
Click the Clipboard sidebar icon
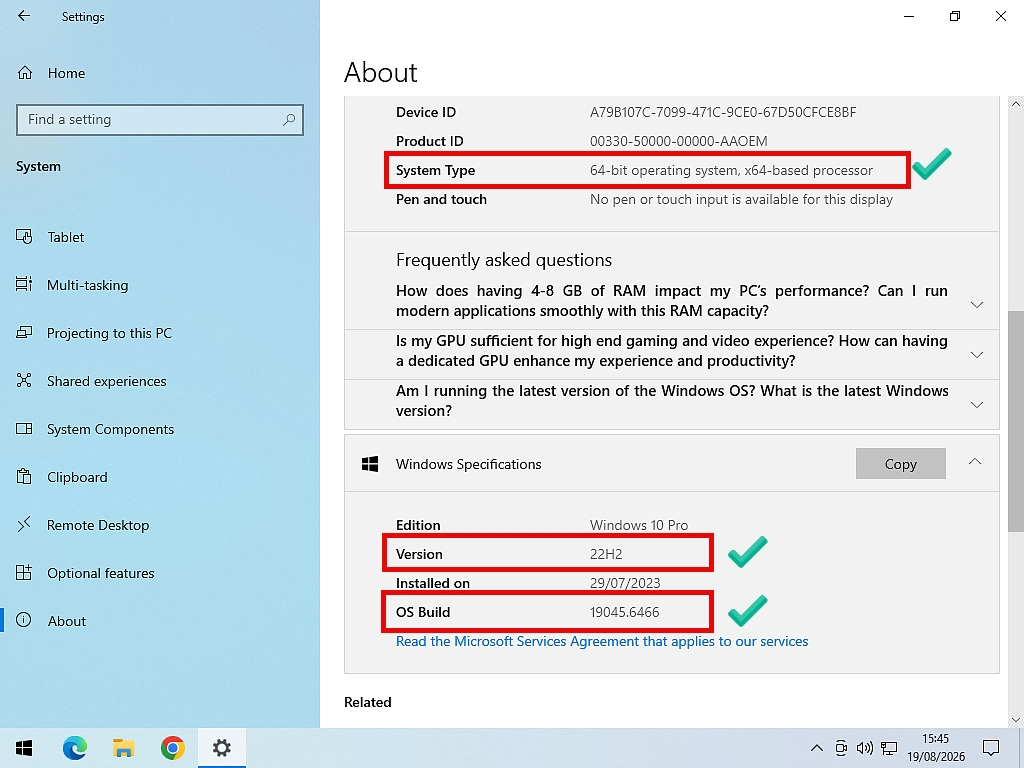(24, 476)
